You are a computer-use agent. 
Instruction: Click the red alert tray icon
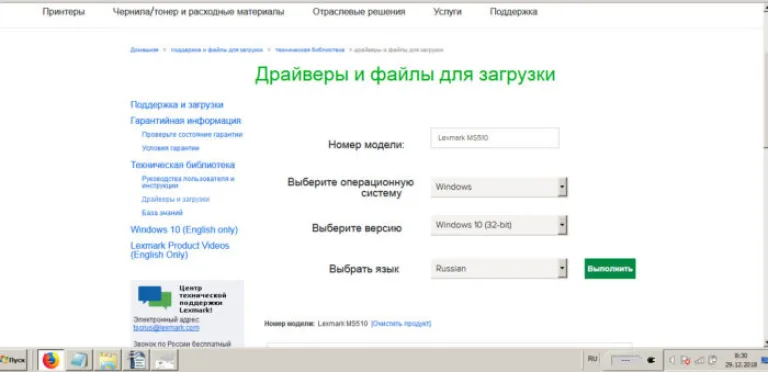click(x=686, y=361)
